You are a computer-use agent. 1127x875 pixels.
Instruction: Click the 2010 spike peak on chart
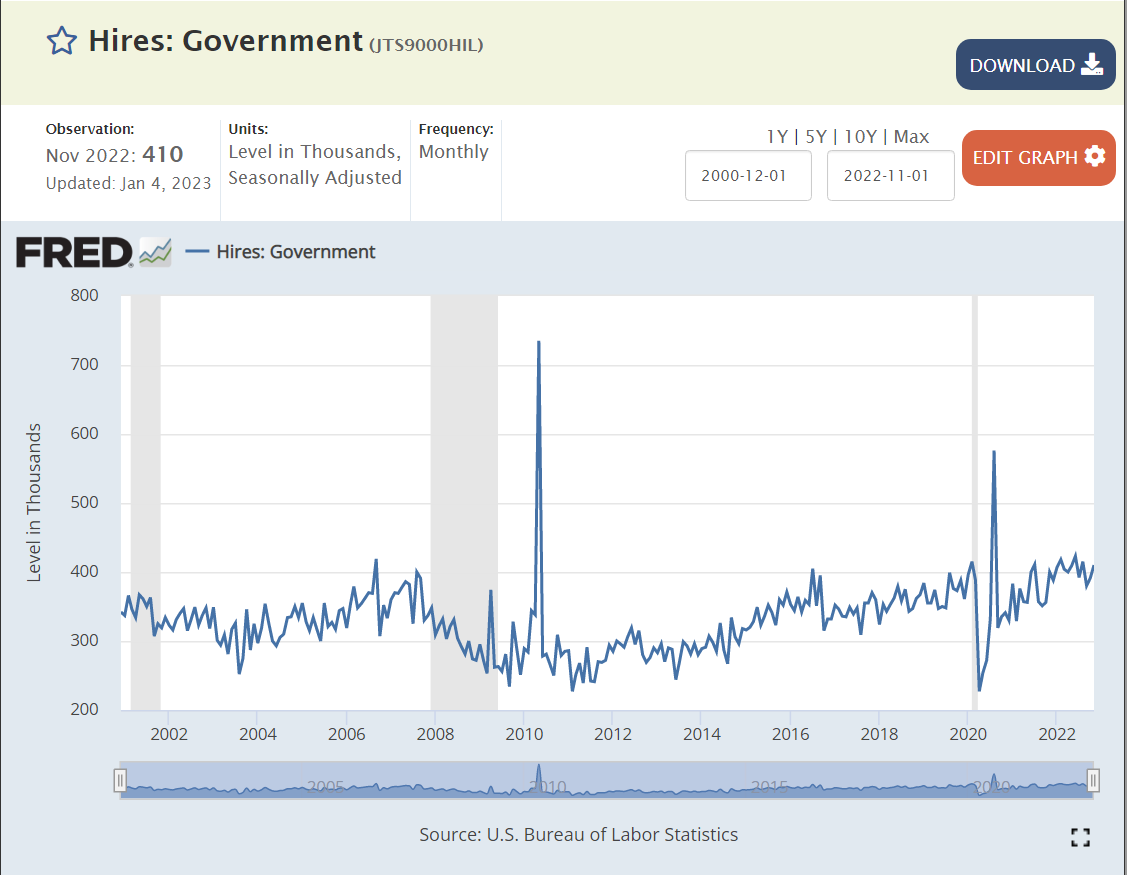tap(539, 343)
